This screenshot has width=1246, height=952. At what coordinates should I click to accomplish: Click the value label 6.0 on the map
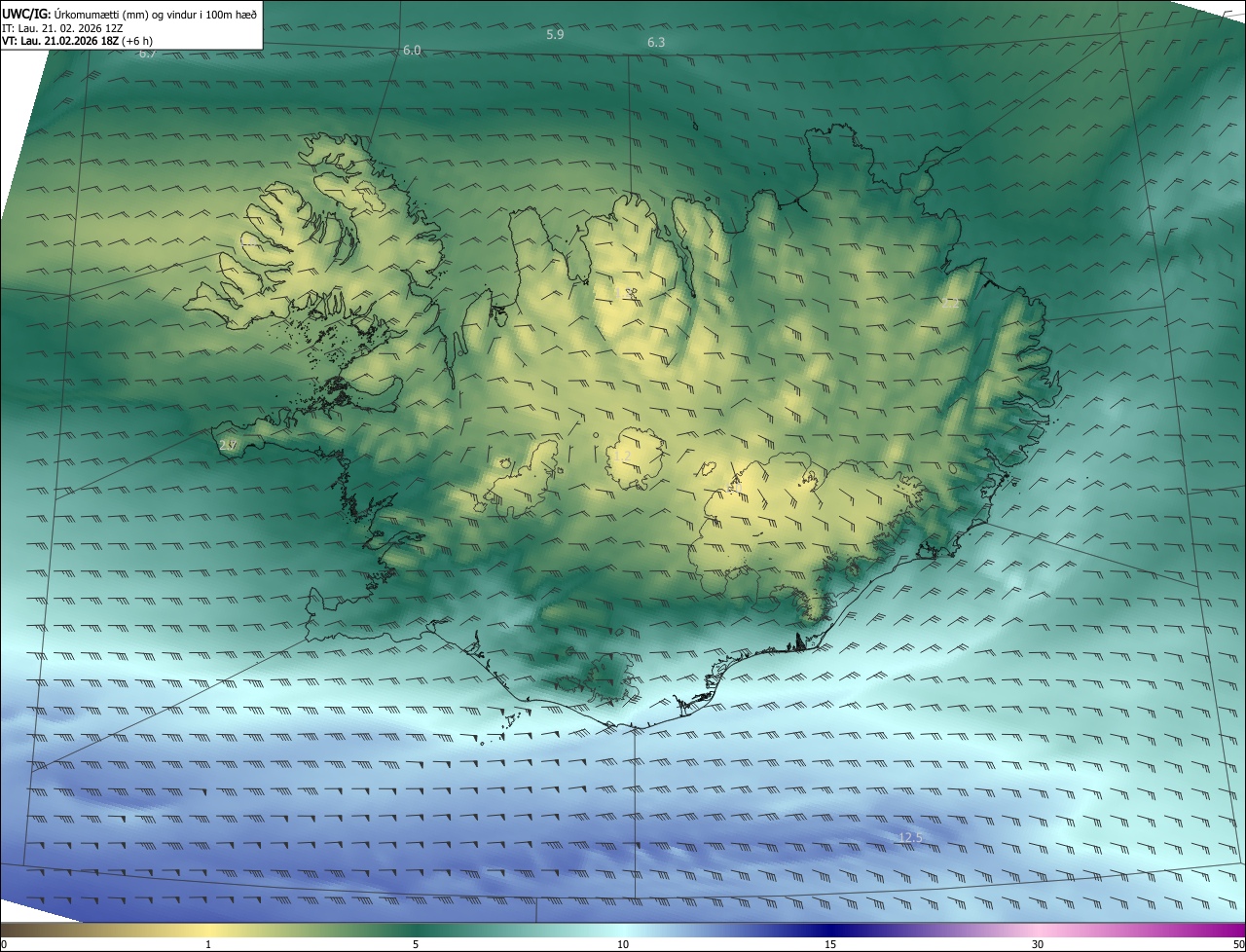click(x=412, y=50)
